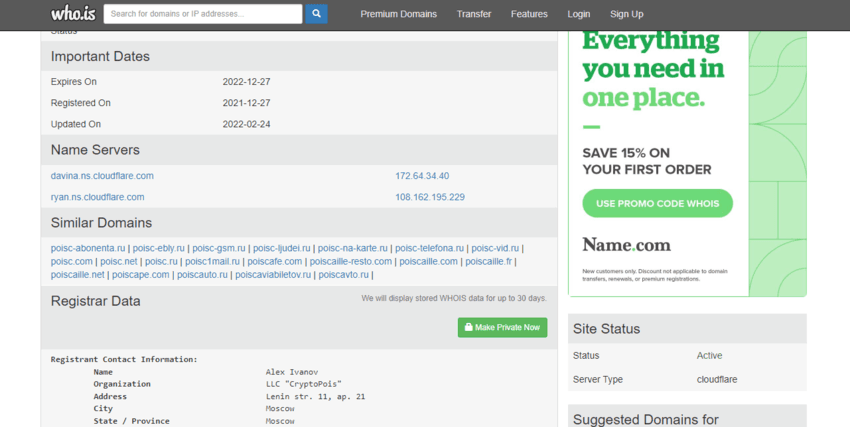Click the magnifier search button

317,14
